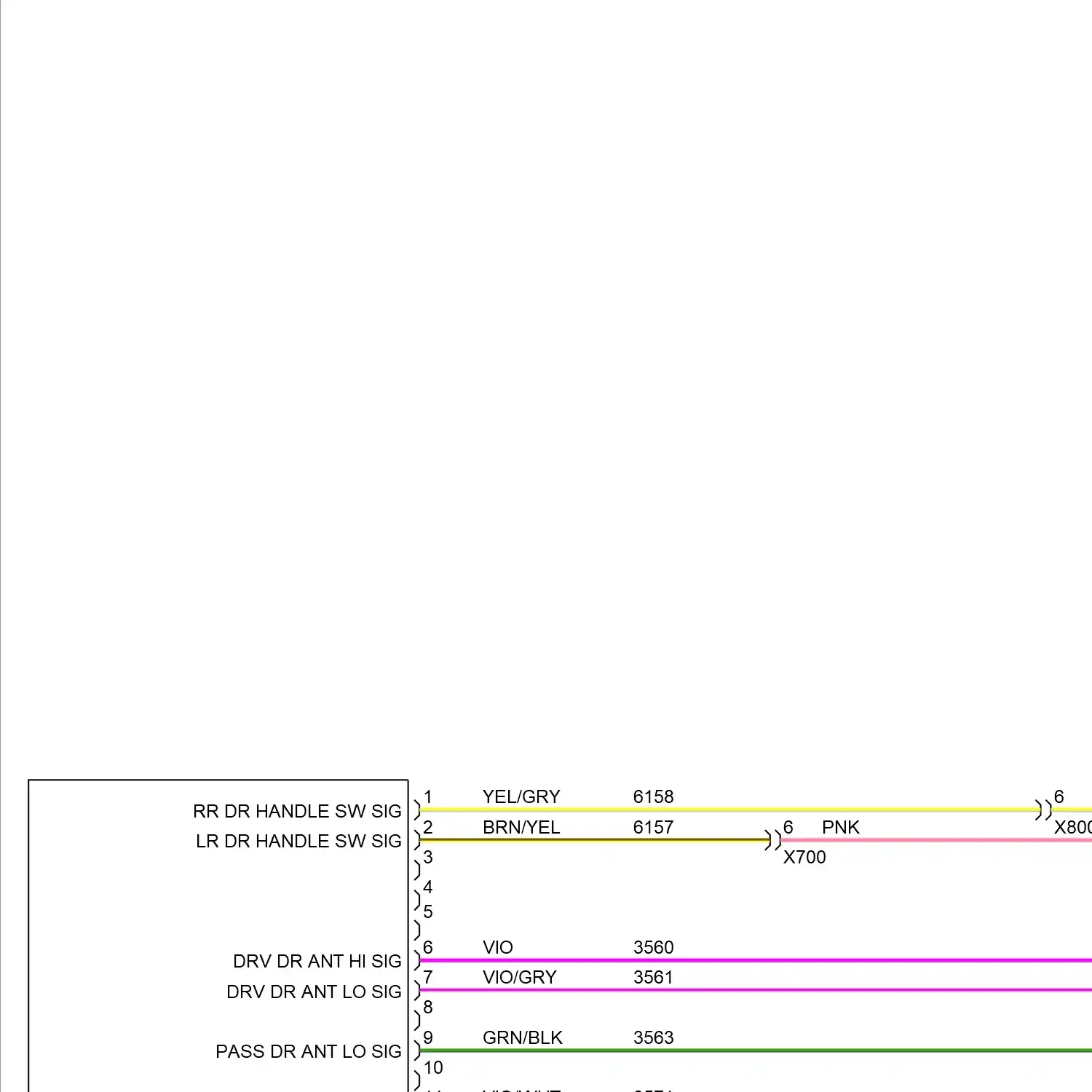The height and width of the screenshot is (1092, 1092).
Task: Click the X700 connector label
Action: click(x=804, y=857)
